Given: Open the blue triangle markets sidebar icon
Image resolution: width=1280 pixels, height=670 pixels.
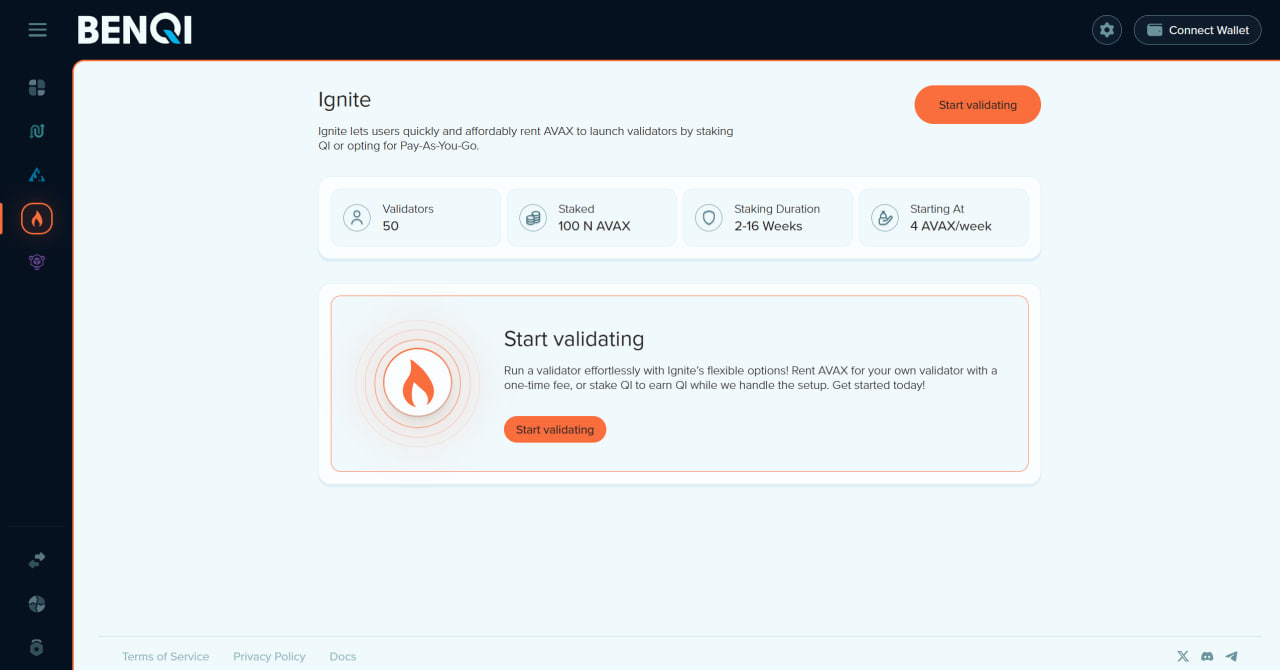Looking at the screenshot, I should (x=37, y=175).
